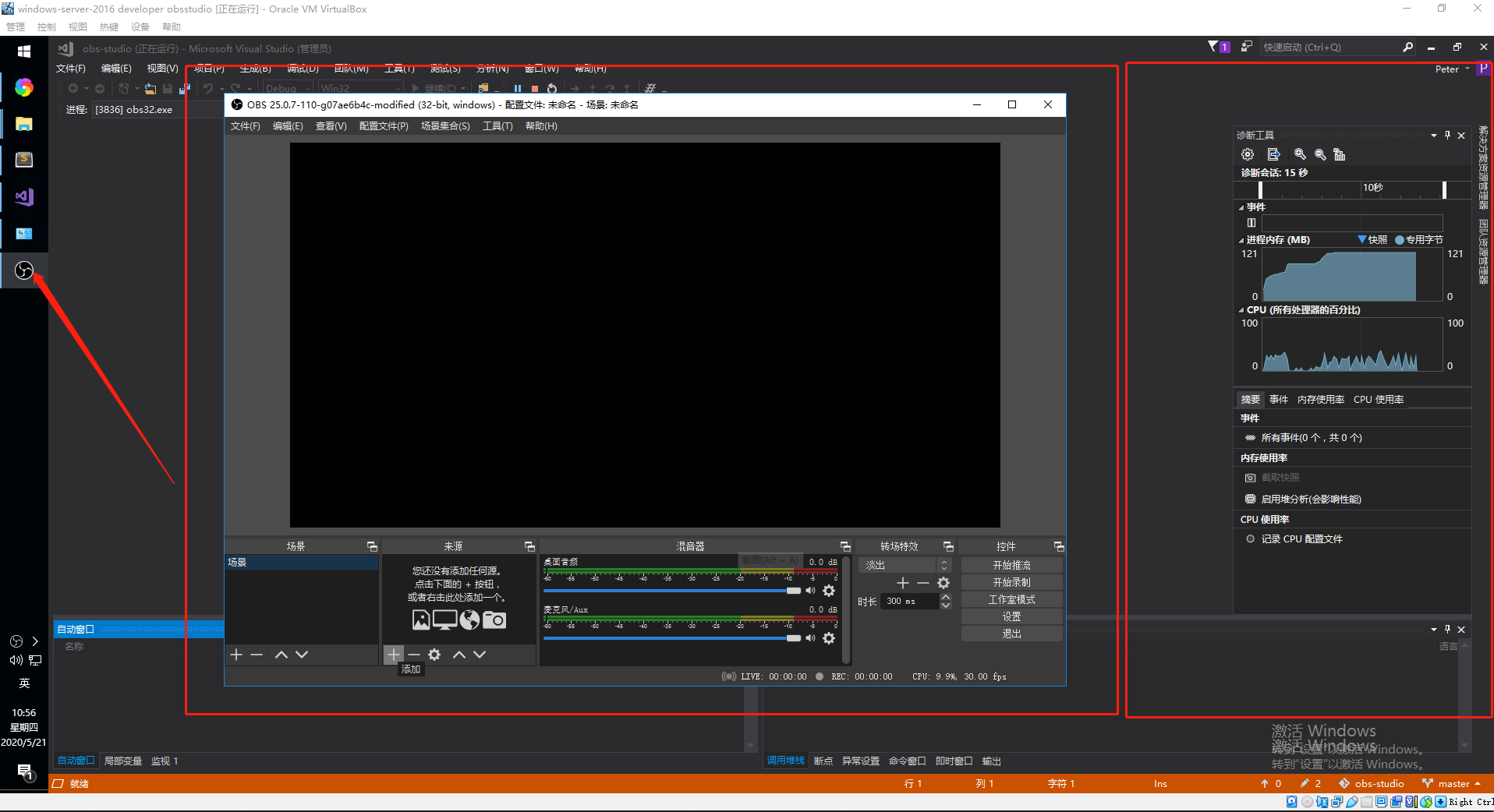1494x812 pixels.
Task: Click enable heap profiling link
Action: point(1311,499)
